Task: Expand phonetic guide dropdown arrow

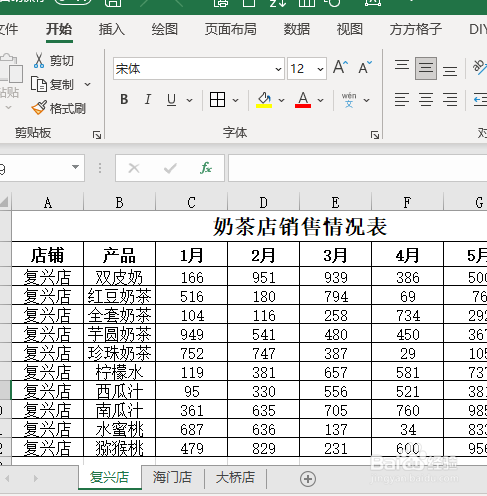Action: [x=366, y=100]
